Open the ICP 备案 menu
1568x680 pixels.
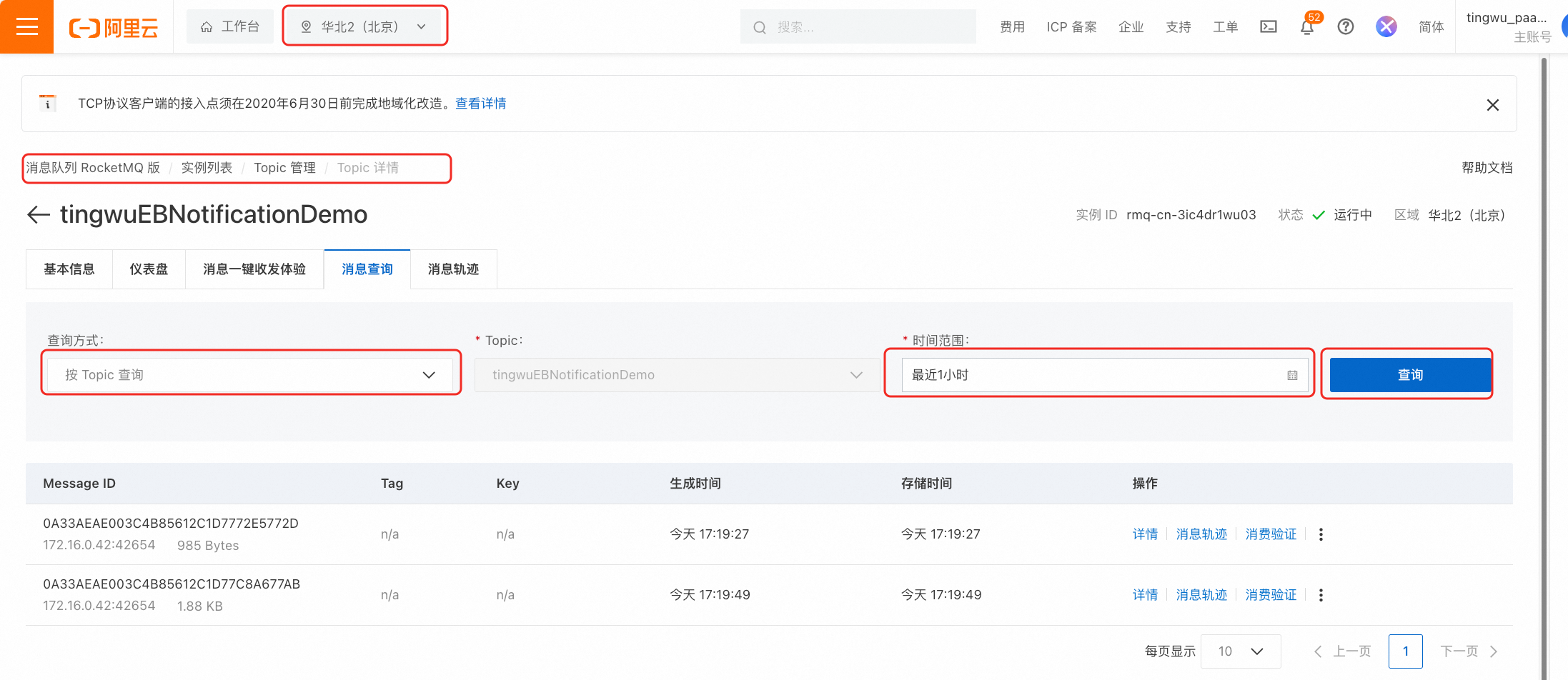click(x=1071, y=27)
